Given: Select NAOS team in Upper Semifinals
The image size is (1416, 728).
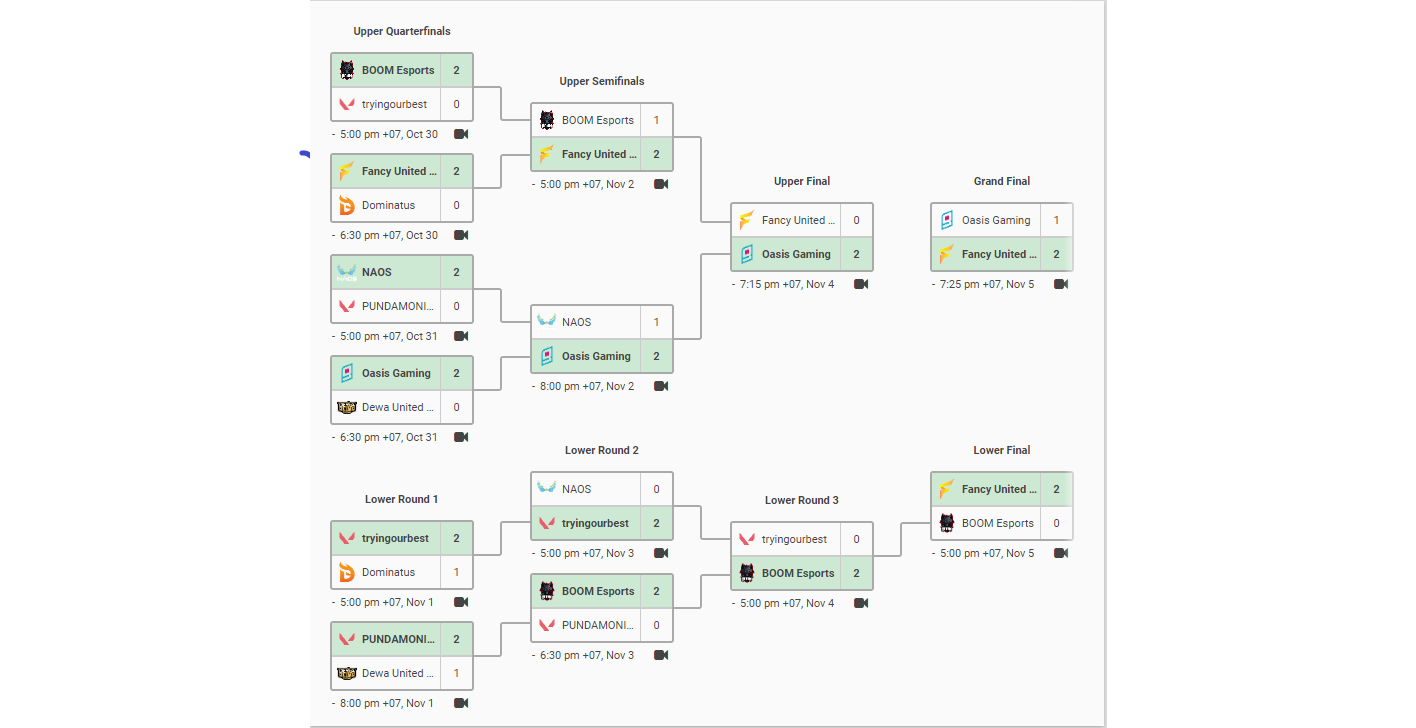Looking at the screenshot, I should [586, 322].
